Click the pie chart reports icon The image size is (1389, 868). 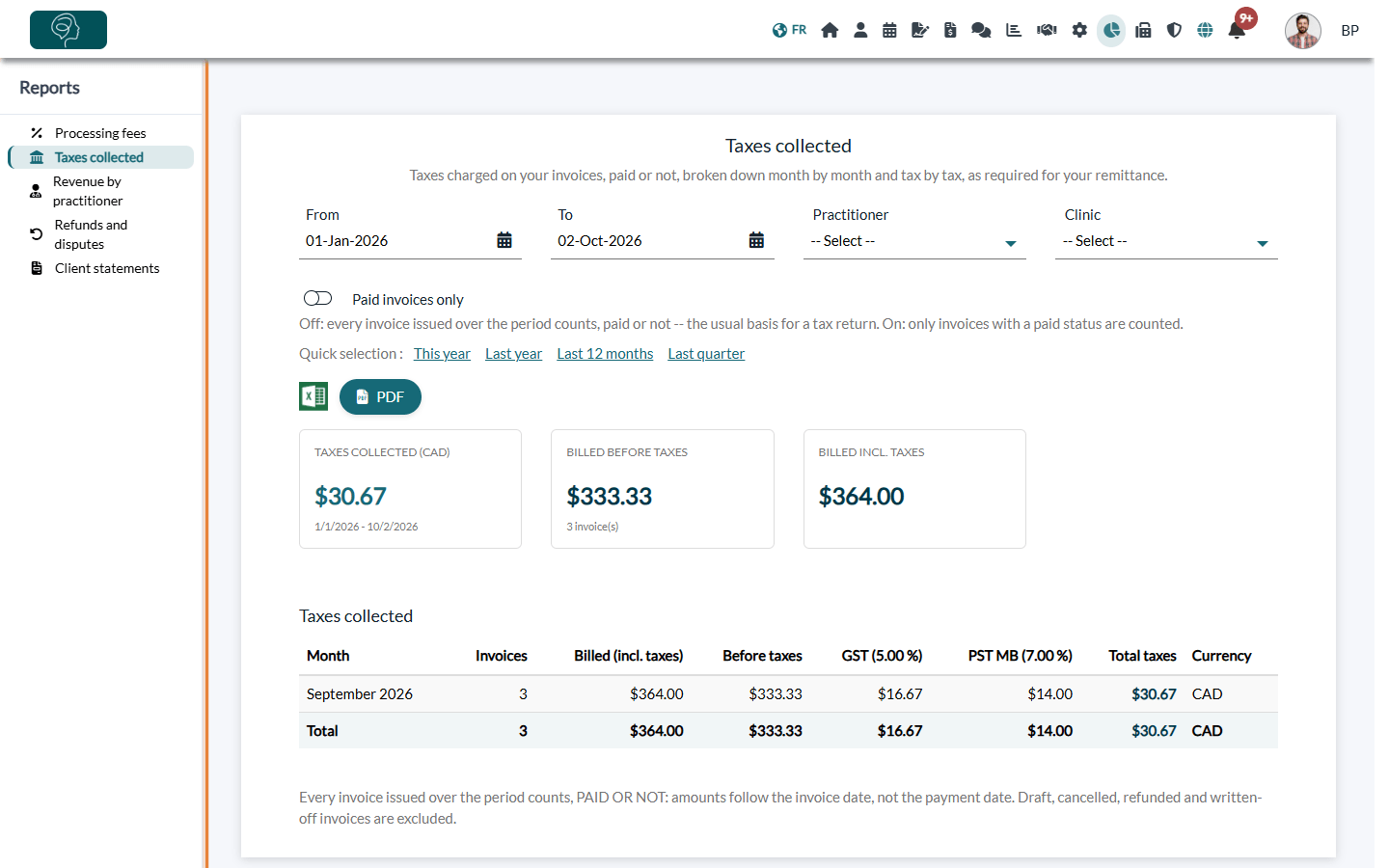[1111, 31]
